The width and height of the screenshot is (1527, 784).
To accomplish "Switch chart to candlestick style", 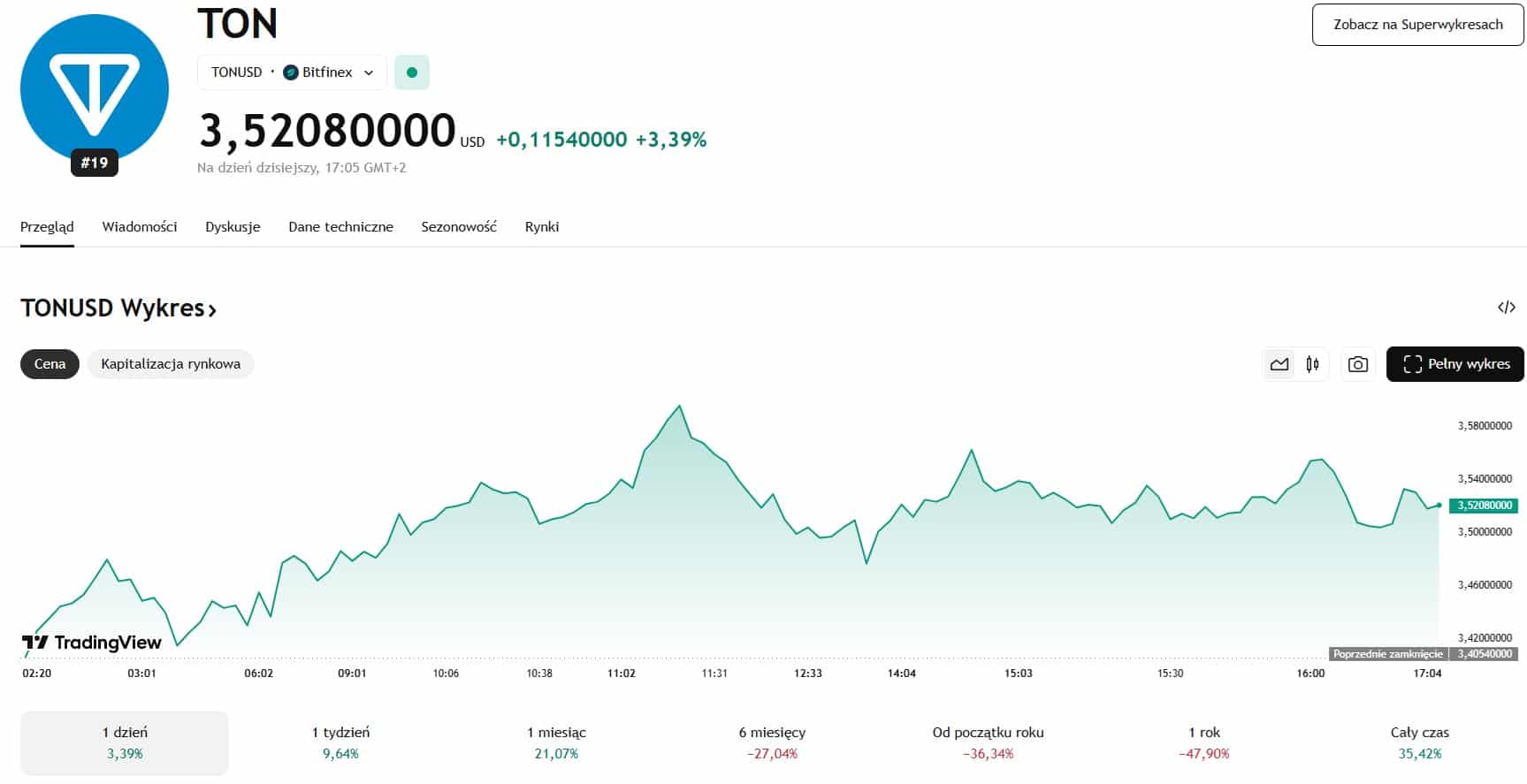I will tap(1312, 364).
